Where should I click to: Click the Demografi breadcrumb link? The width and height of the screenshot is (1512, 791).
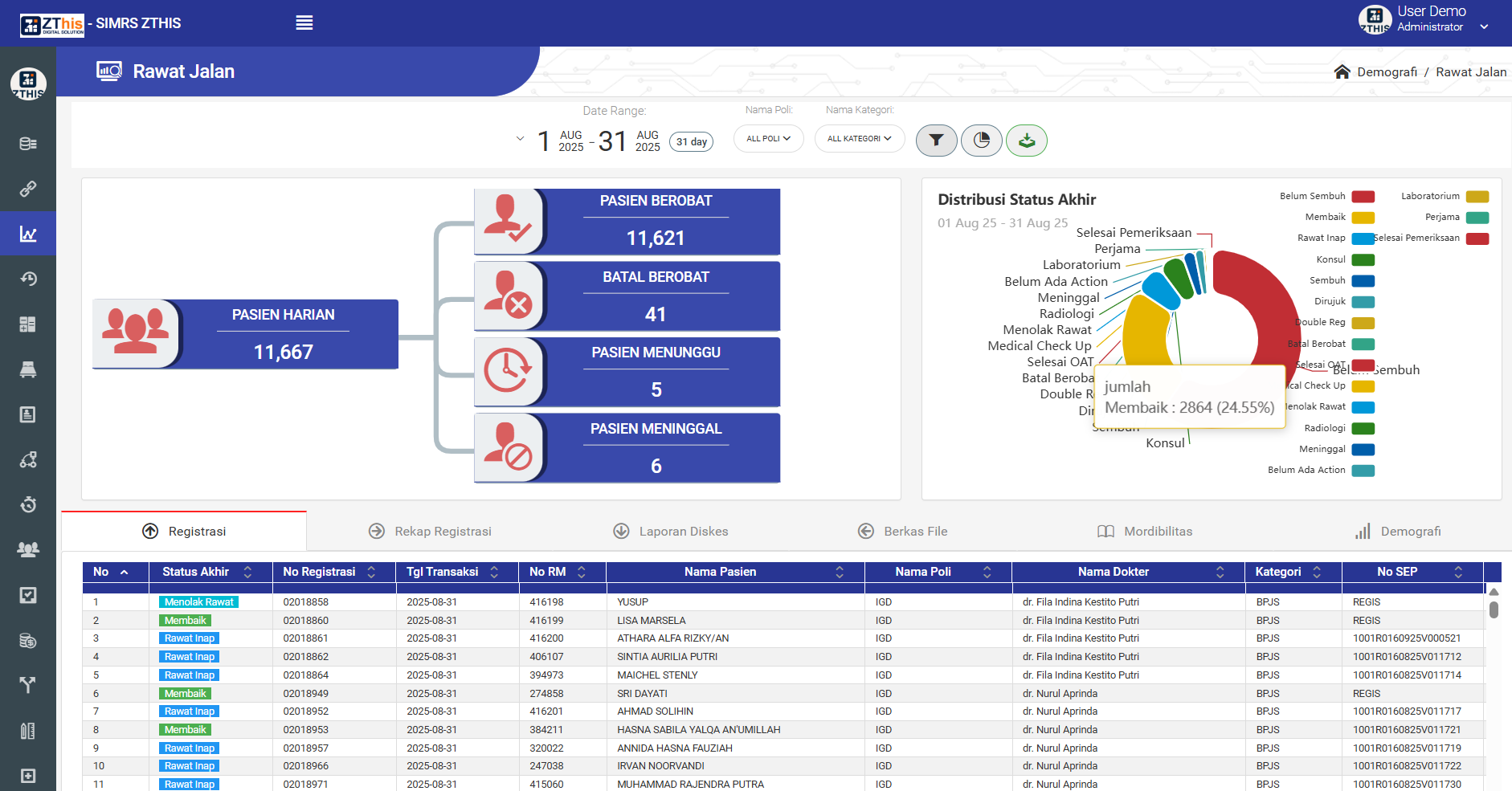[1387, 72]
